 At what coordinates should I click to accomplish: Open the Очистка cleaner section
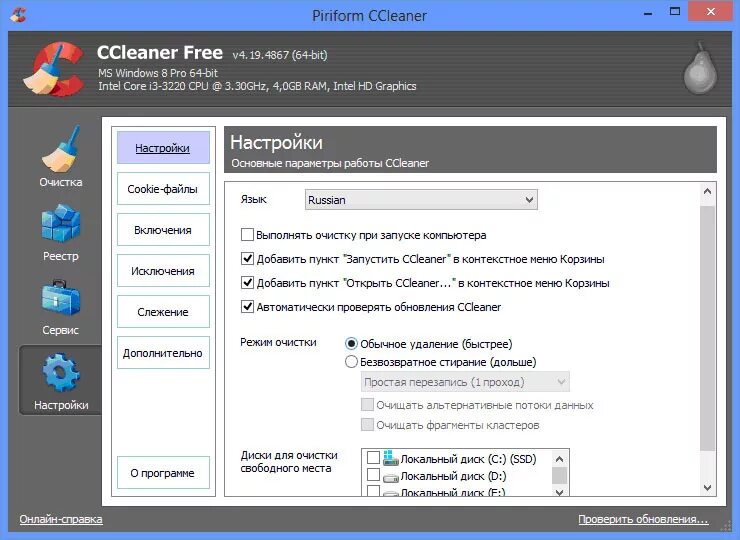click(x=60, y=157)
